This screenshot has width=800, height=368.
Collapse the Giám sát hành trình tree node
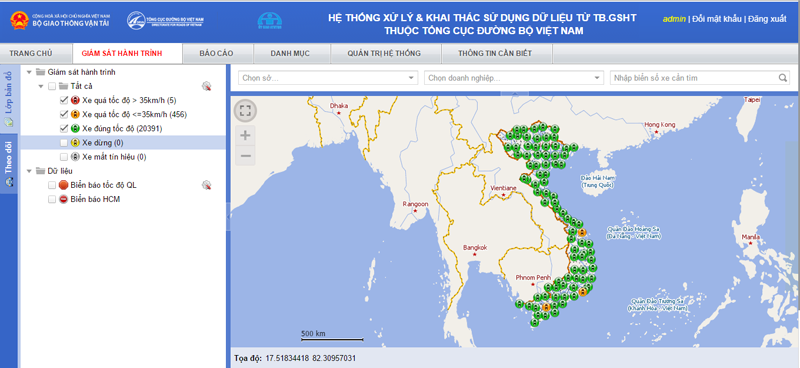point(29,72)
